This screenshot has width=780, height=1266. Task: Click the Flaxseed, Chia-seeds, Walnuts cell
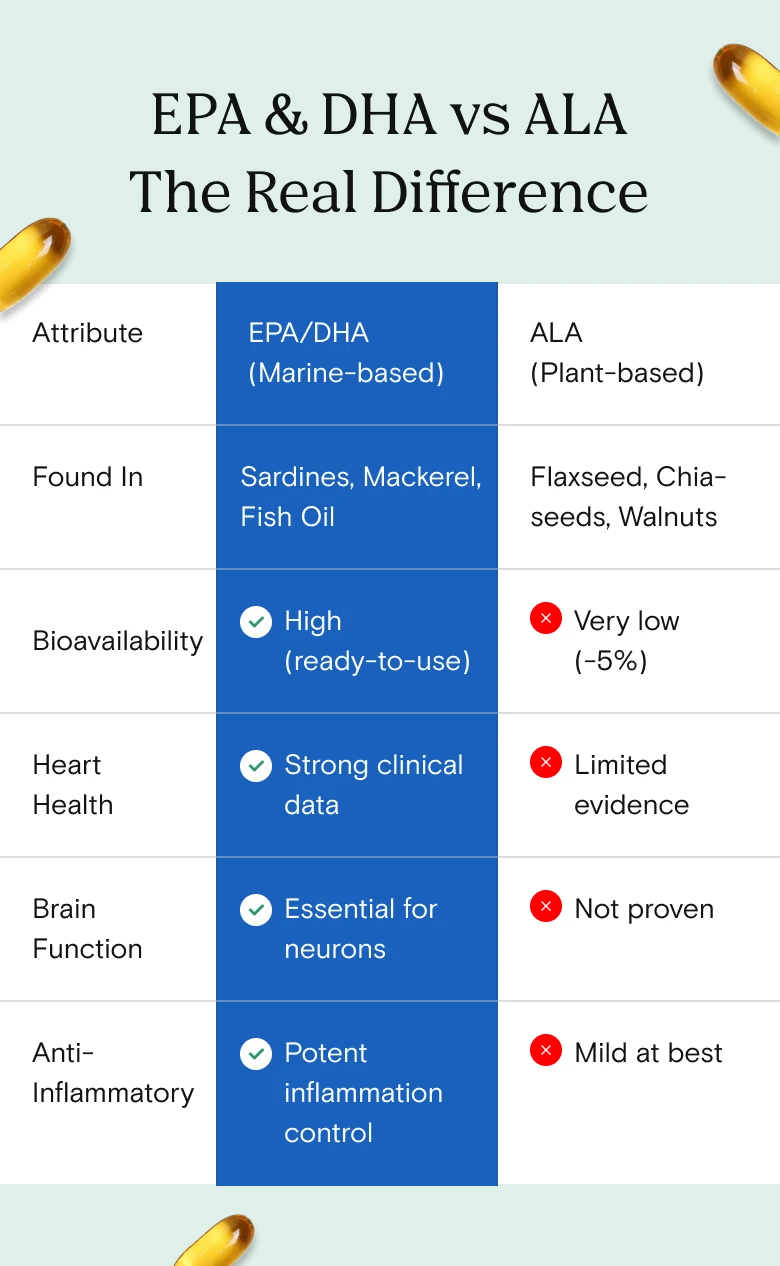(x=628, y=497)
